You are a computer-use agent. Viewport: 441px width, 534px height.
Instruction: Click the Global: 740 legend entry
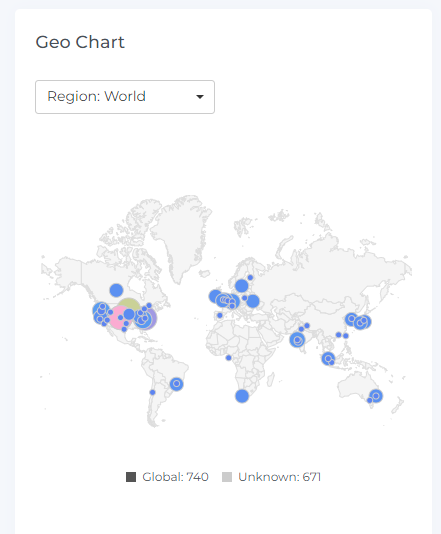[x=167, y=477]
